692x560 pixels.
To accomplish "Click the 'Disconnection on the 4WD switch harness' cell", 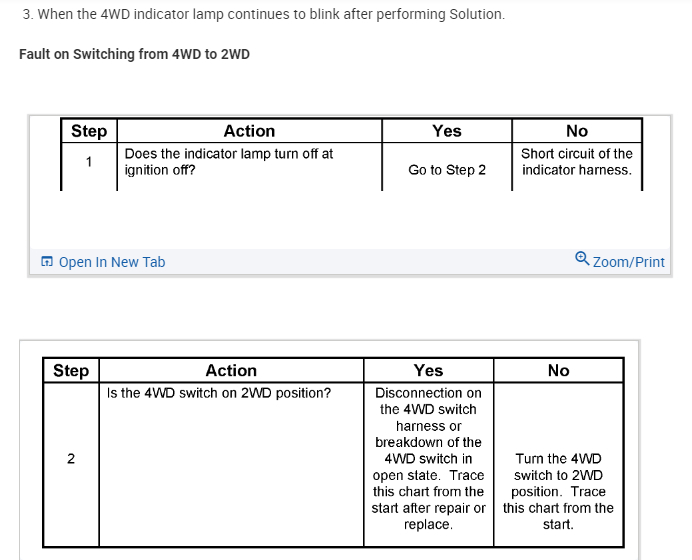I will click(428, 459).
